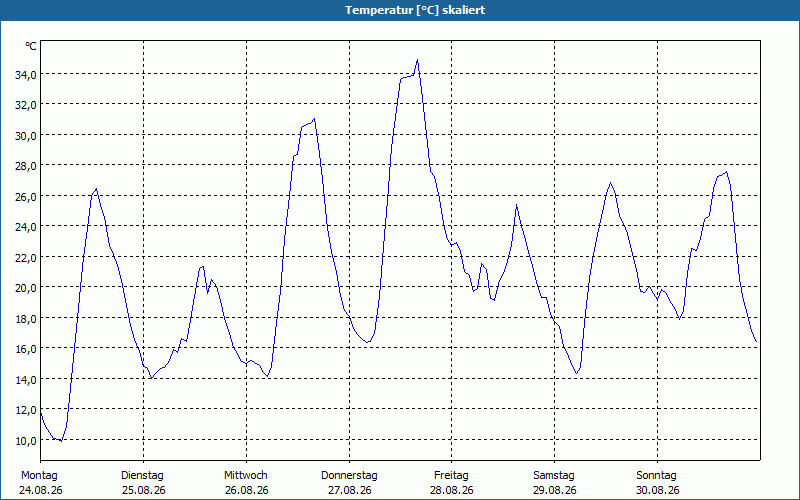Click the Sonntag day label
Screen dimensions: 800x500
pos(657,476)
